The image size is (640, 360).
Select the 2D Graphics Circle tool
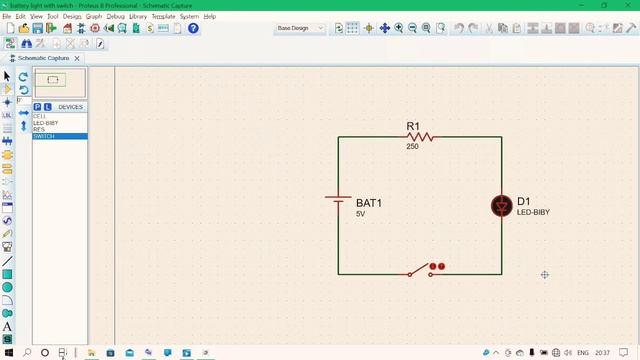coord(7,287)
